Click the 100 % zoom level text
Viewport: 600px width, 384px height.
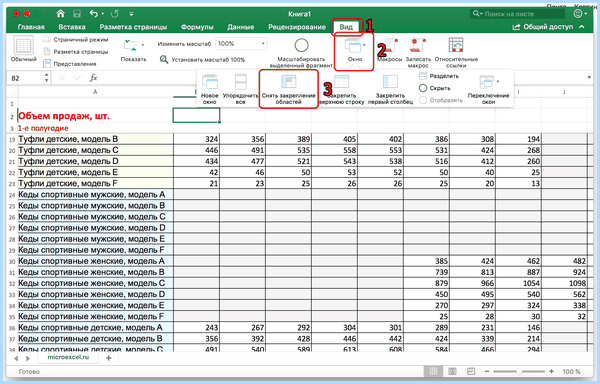[x=571, y=371]
